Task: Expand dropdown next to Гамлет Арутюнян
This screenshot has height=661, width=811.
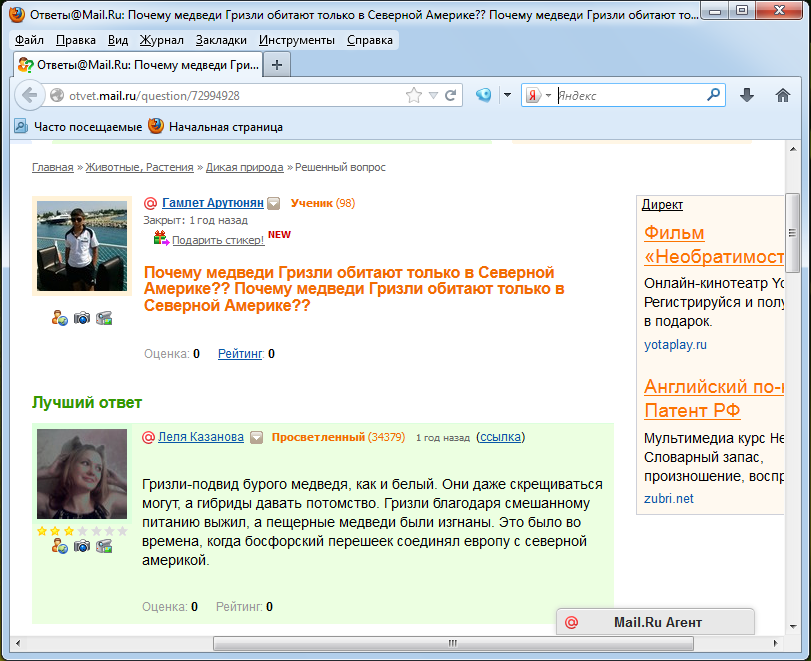Action: coord(274,204)
